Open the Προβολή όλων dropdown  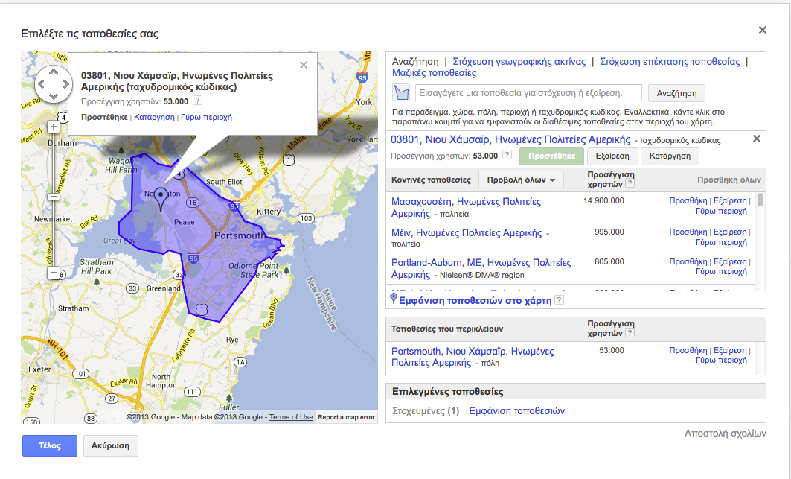(x=521, y=180)
